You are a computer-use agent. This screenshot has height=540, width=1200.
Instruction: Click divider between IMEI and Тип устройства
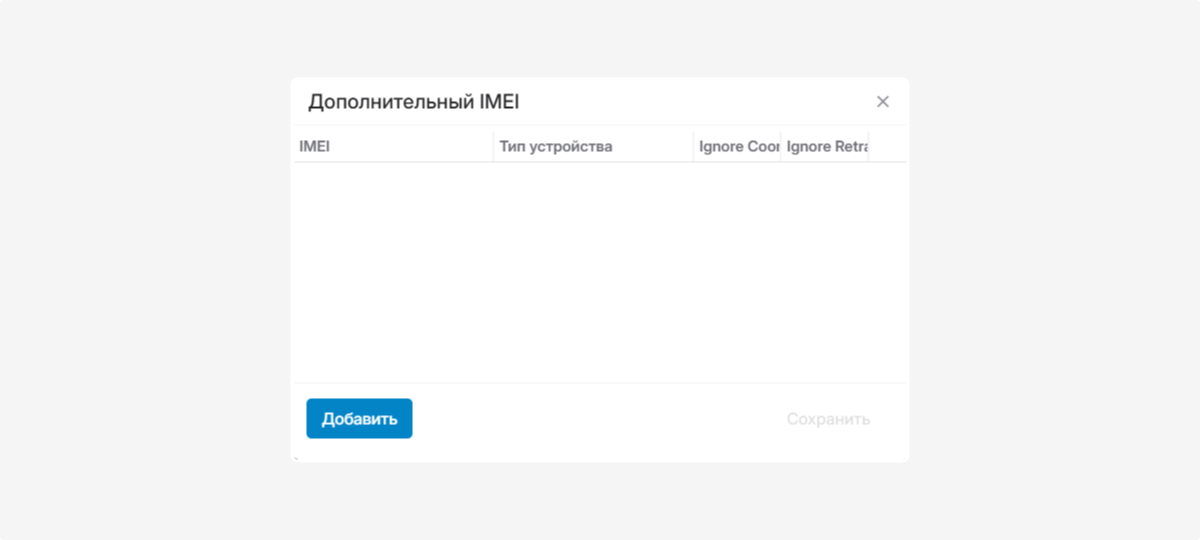pos(494,147)
